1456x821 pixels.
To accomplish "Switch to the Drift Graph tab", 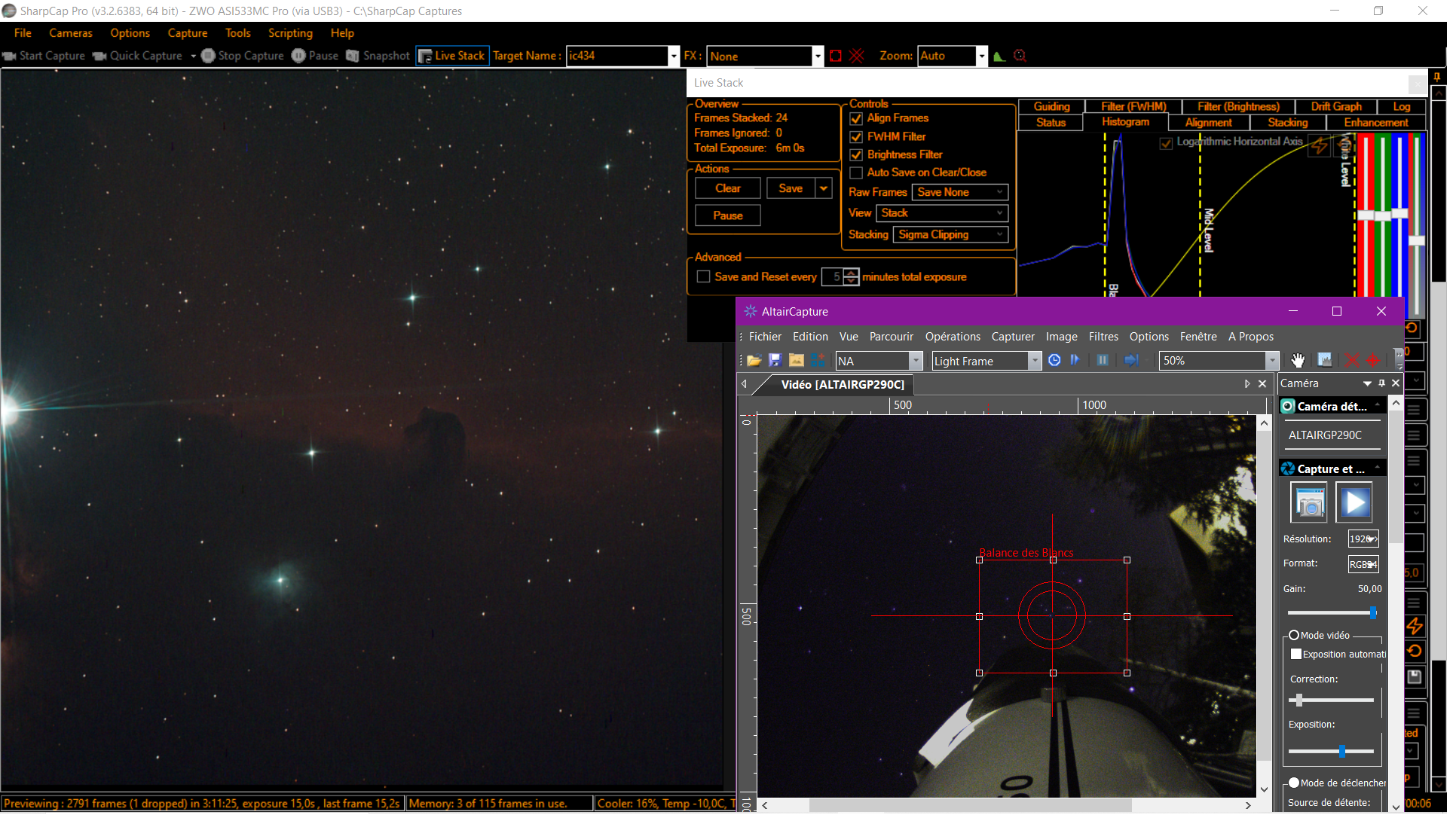I will [x=1336, y=107].
